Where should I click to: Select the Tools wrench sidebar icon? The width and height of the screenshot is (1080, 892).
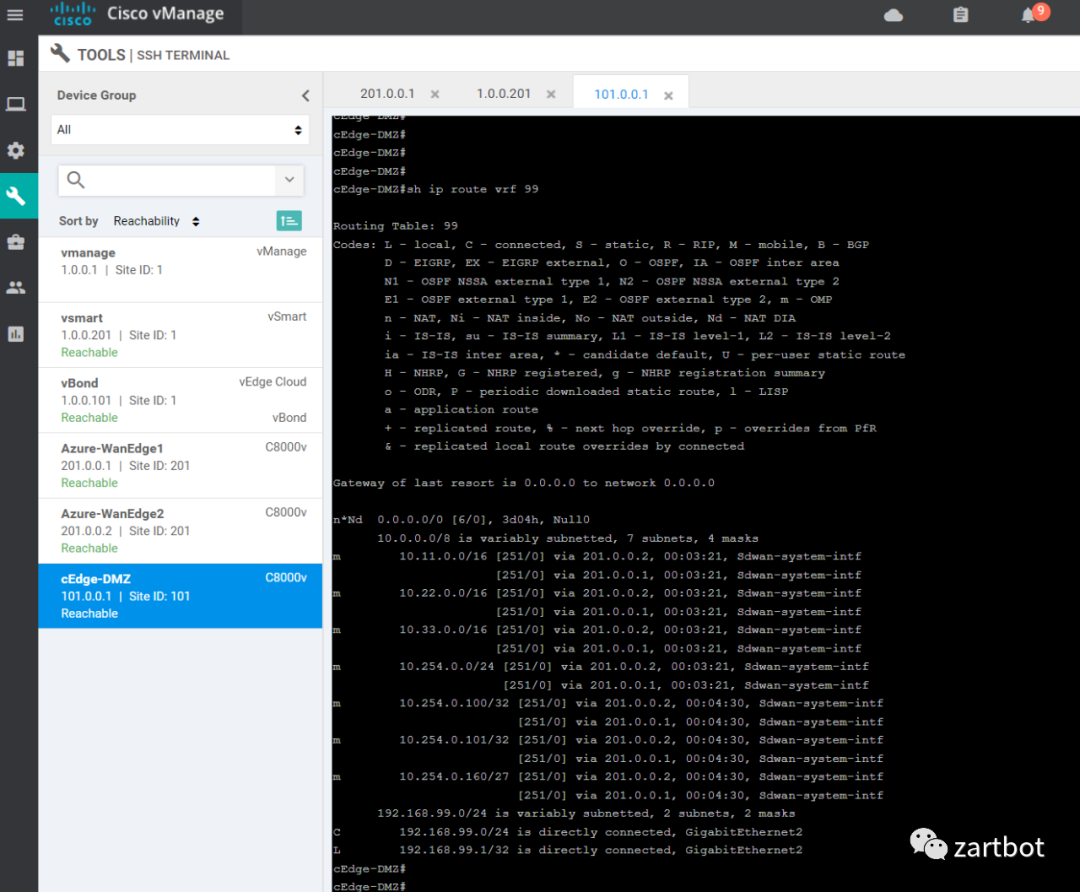coord(16,196)
